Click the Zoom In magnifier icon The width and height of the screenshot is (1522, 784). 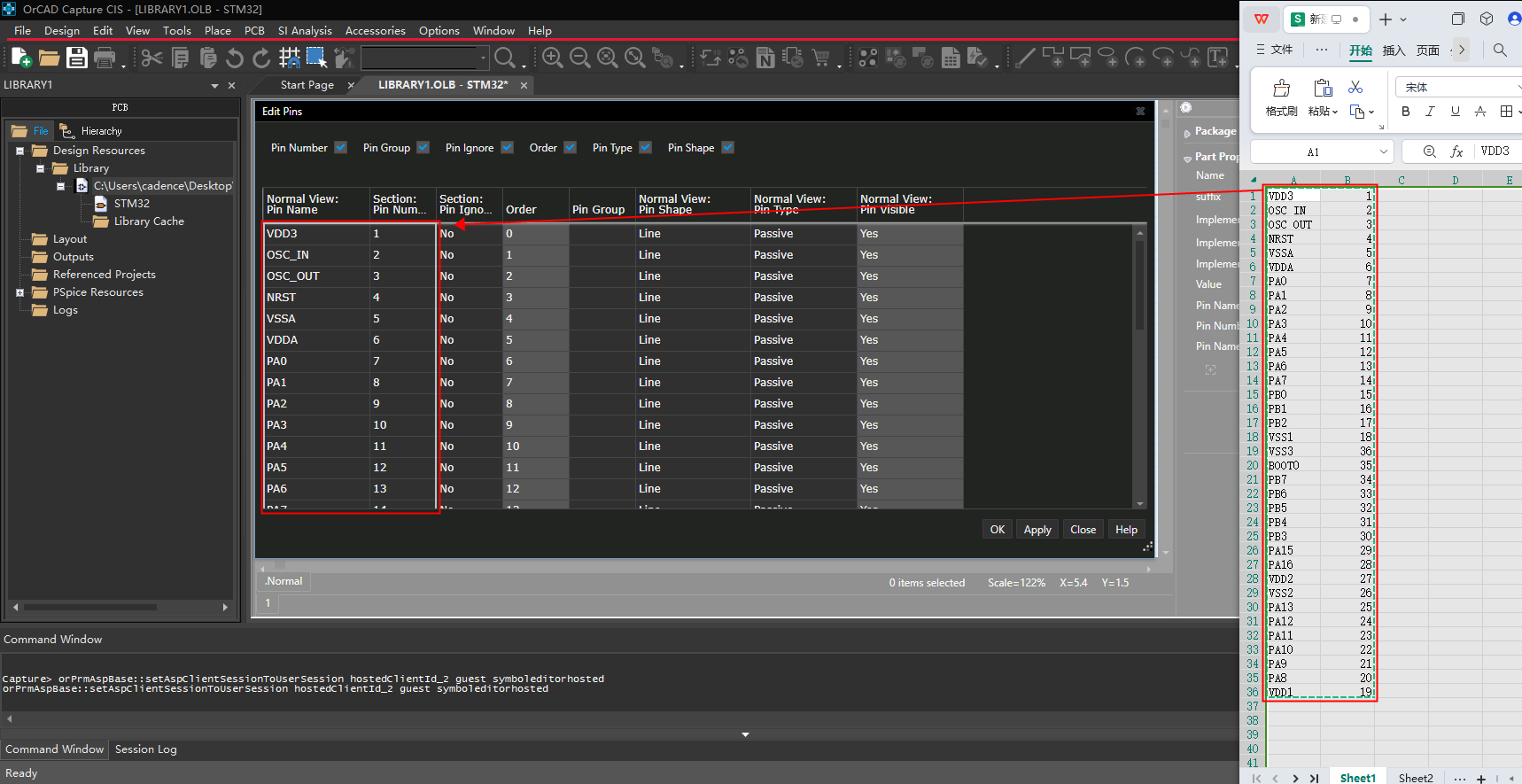[552, 58]
